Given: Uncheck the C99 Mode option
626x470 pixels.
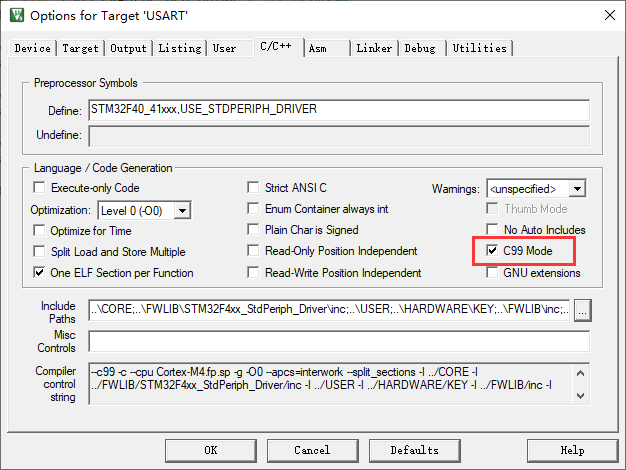Looking at the screenshot, I should tap(493, 251).
